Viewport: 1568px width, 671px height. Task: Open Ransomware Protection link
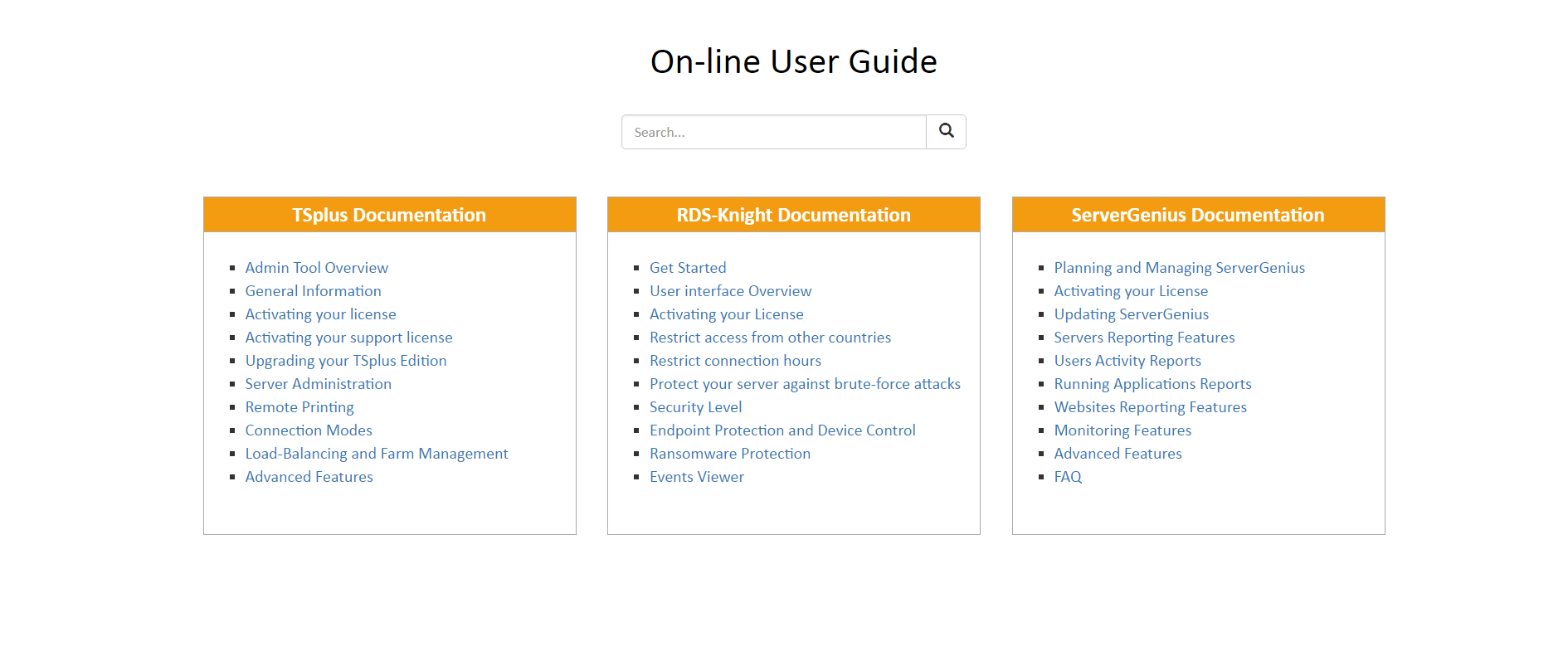coord(730,454)
